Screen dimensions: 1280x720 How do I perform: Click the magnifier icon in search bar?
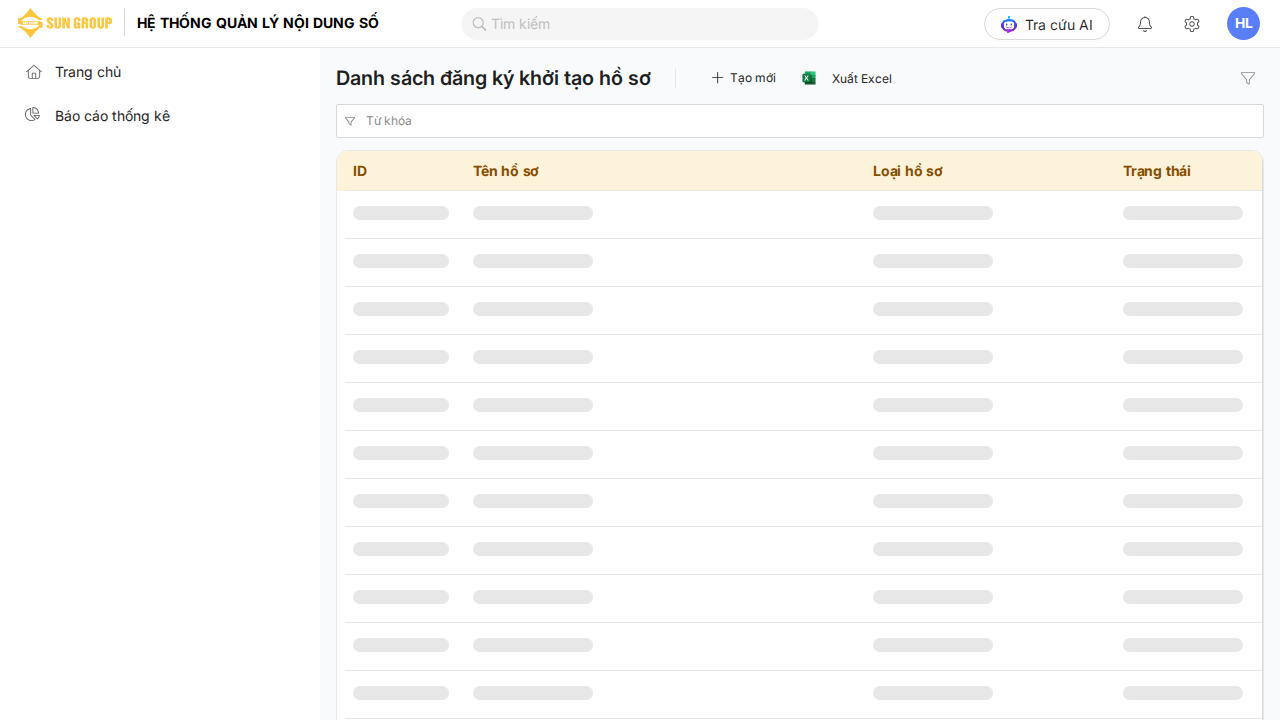tap(479, 24)
